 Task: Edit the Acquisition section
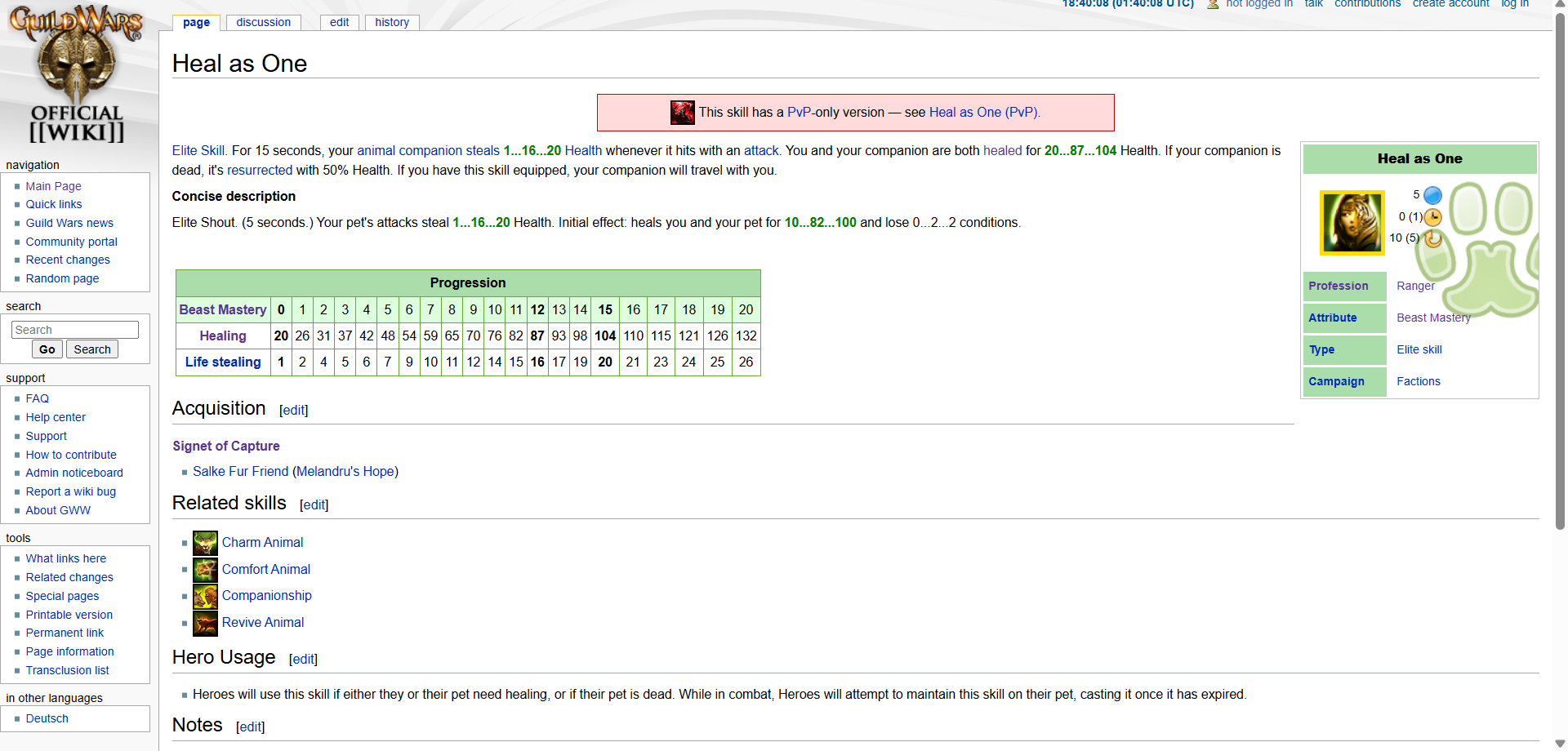pos(294,411)
